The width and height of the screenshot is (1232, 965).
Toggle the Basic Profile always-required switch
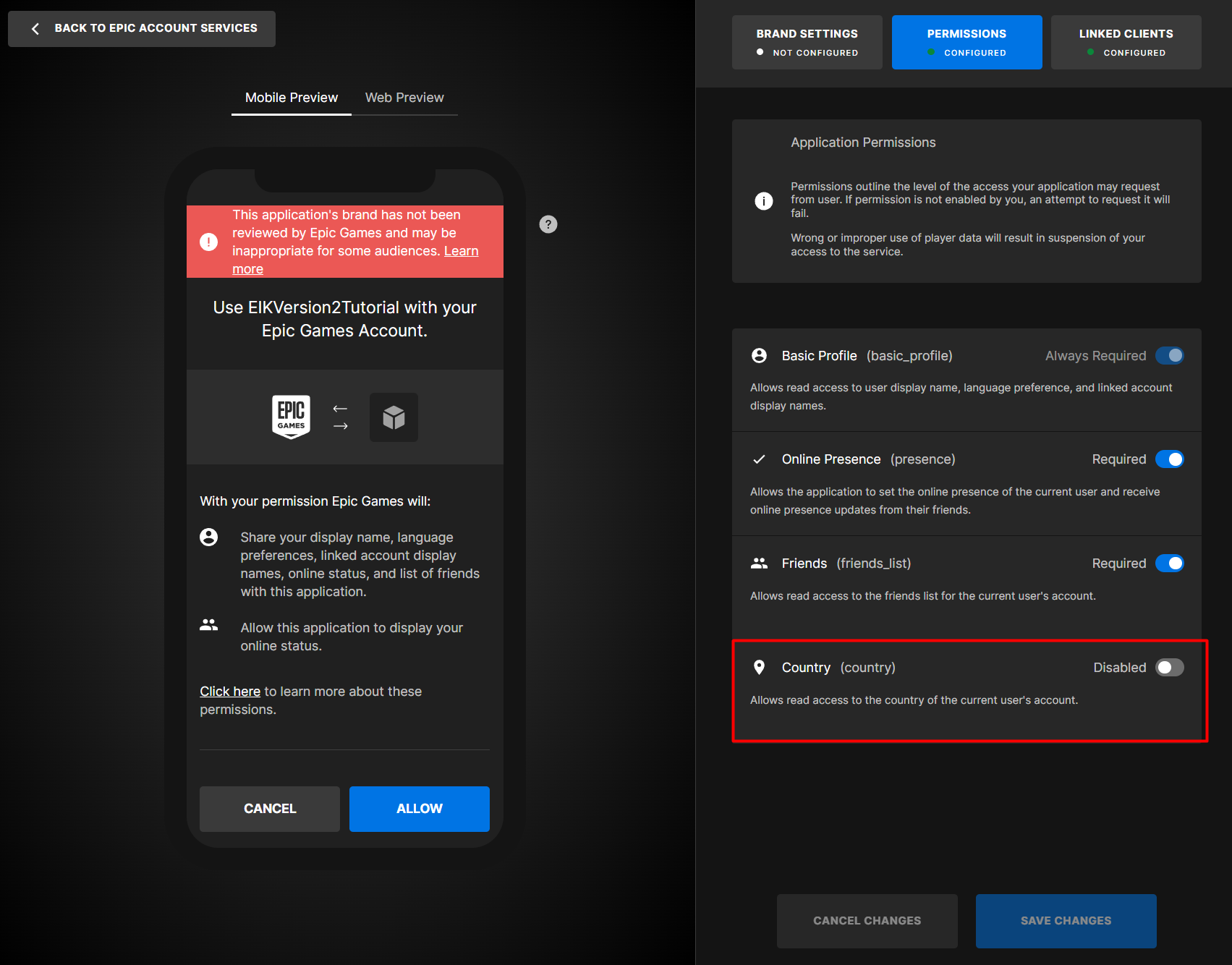[1169, 356]
